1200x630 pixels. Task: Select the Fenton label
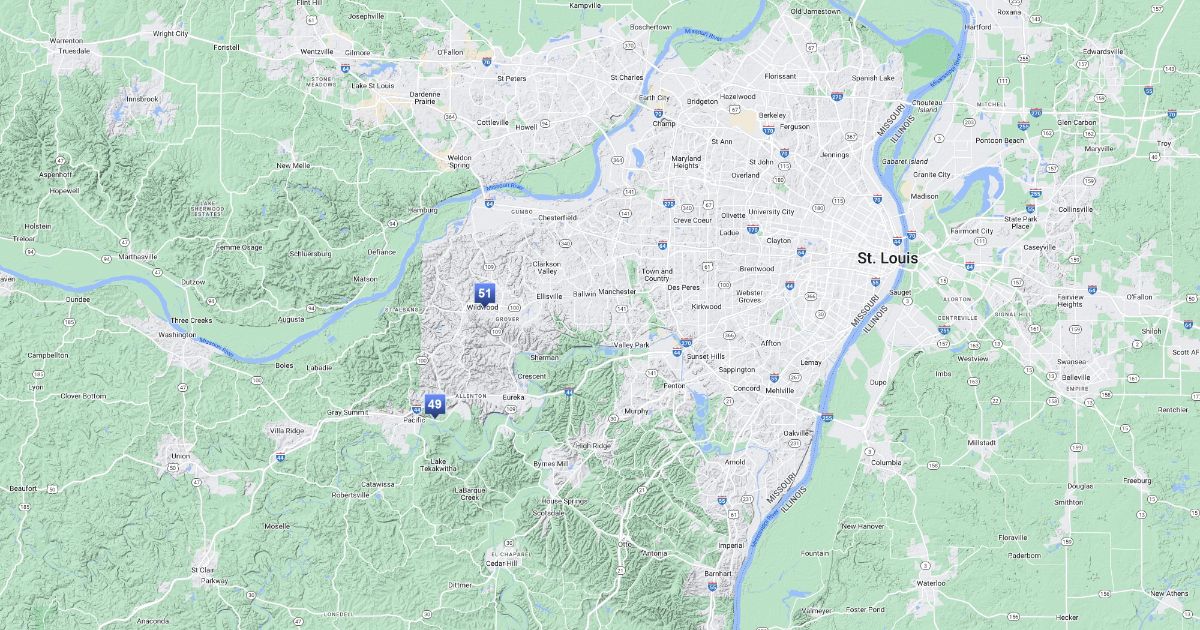[x=674, y=385]
